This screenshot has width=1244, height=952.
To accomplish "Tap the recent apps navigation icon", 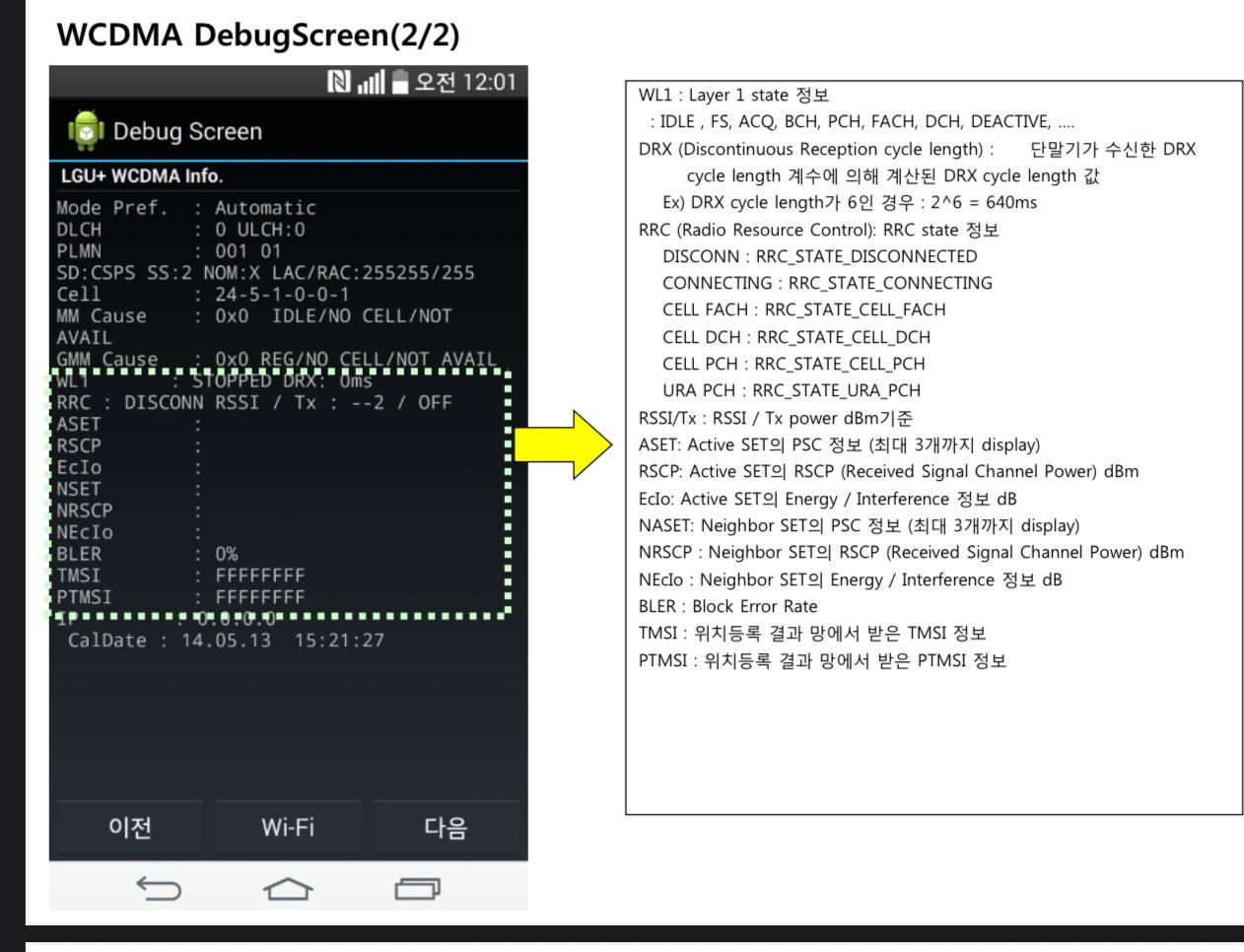I will click(x=417, y=889).
